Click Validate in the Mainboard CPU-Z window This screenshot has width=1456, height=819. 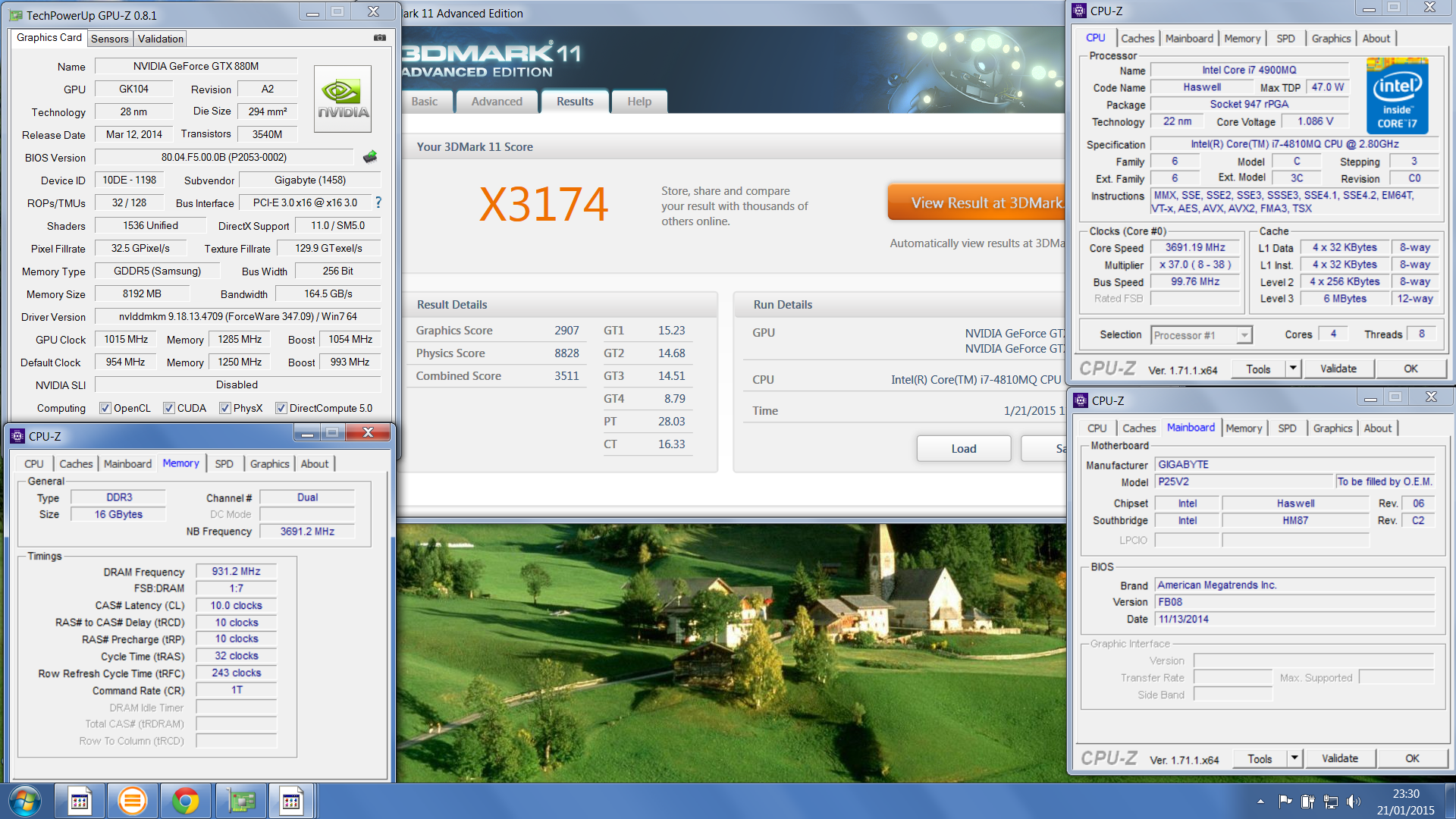1340,758
